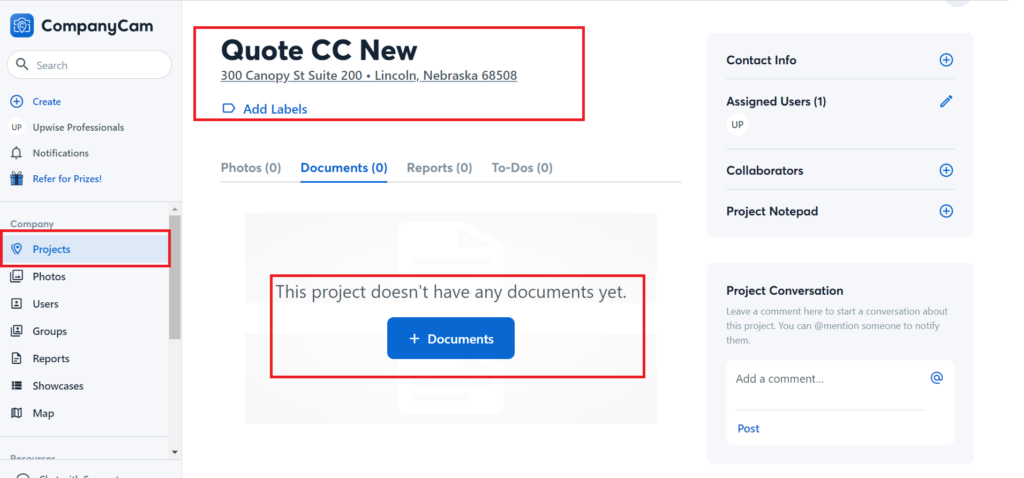Edit Assigned Users with pencil icon
The width and height of the screenshot is (1024, 478).
click(946, 101)
